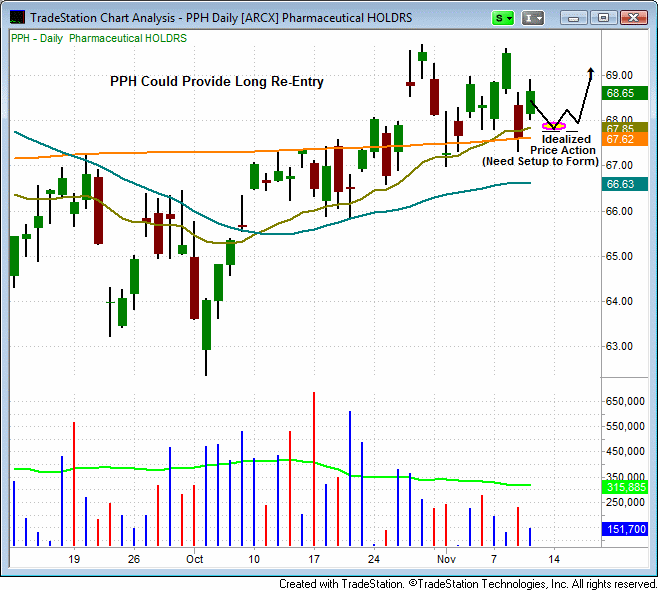Click the 63.00 price axis value
The image size is (658, 590).
(x=619, y=346)
